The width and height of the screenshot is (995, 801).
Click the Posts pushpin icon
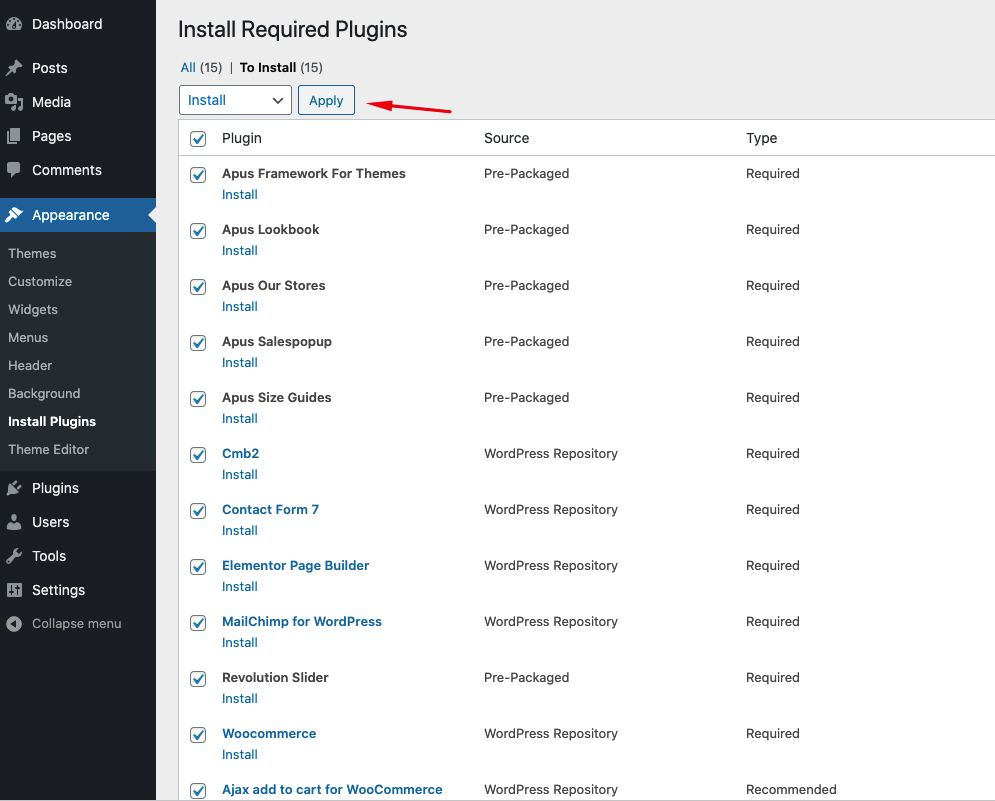[14, 68]
